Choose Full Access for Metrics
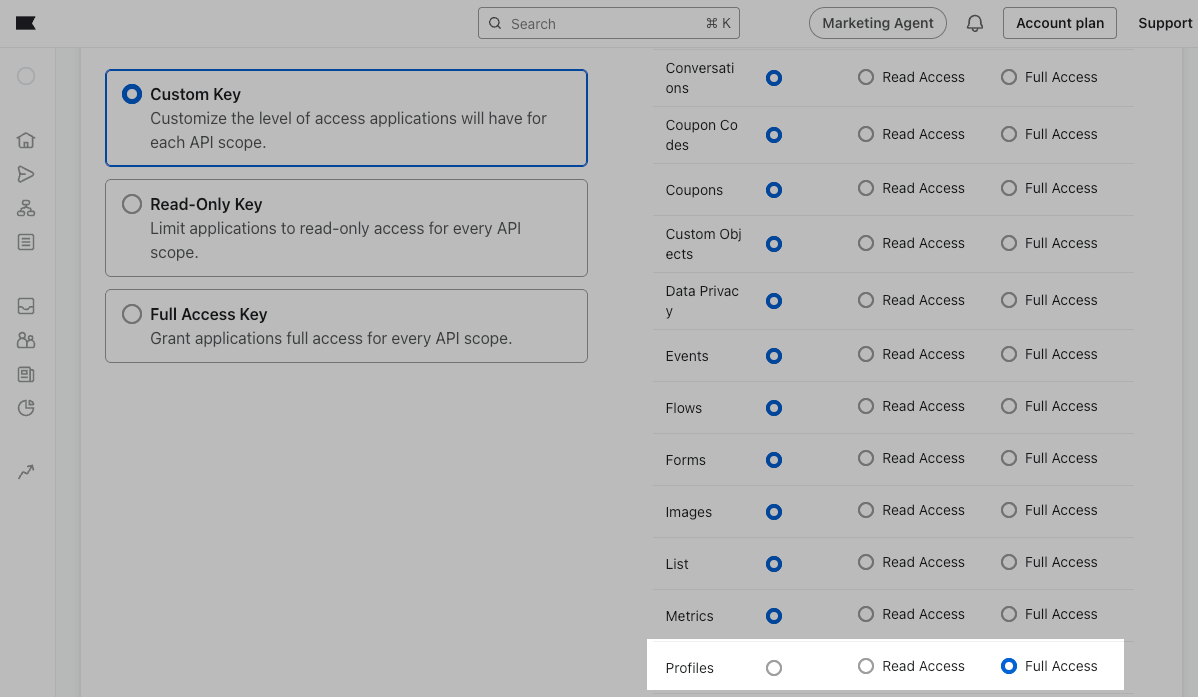Screen dimensions: 1198x697 1009,614
